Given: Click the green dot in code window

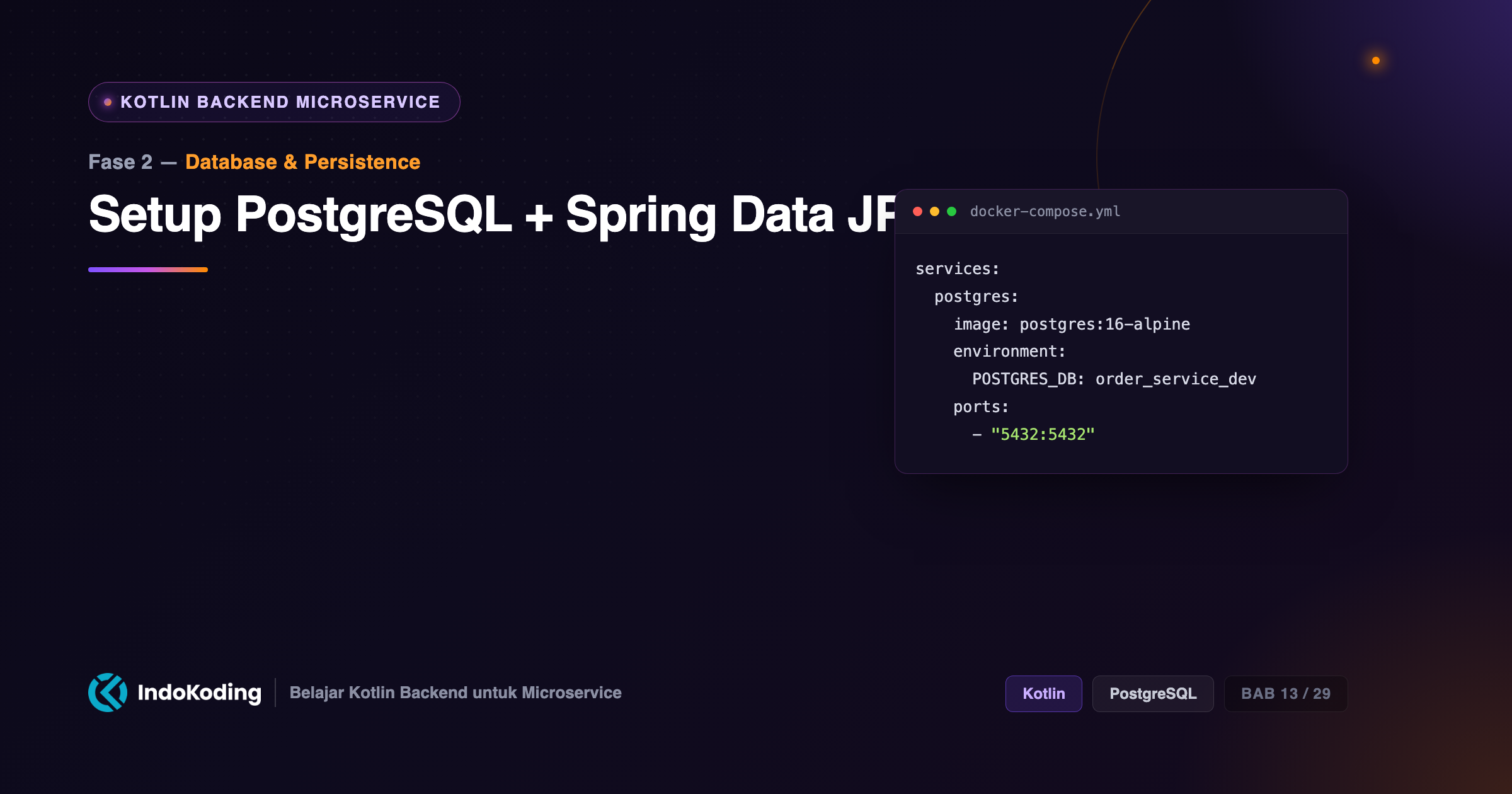Looking at the screenshot, I should tap(951, 212).
